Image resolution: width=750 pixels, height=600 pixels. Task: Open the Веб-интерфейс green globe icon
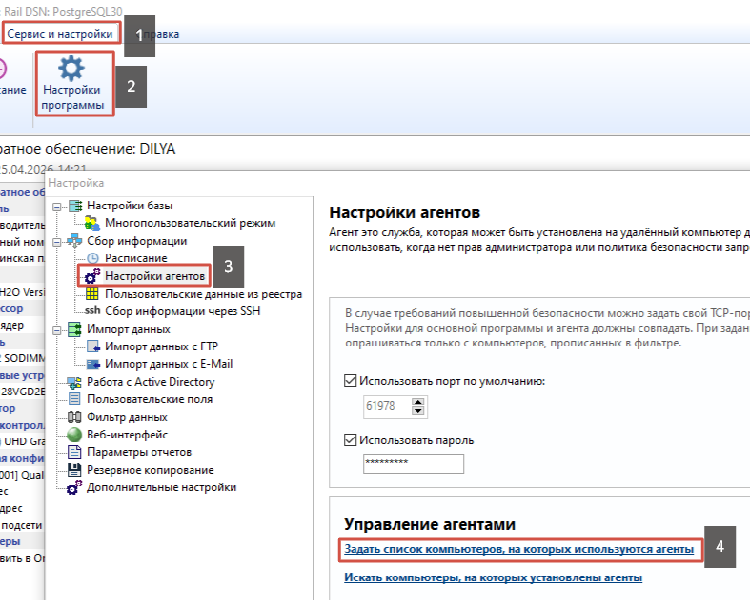click(75, 434)
